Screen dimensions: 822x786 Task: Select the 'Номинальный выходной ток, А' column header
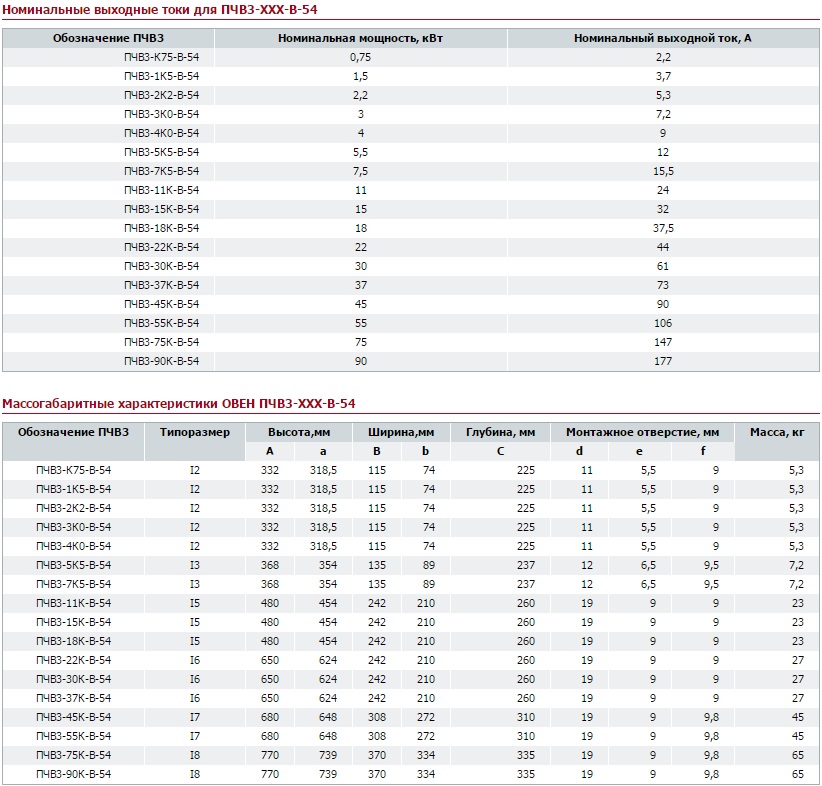click(x=662, y=38)
